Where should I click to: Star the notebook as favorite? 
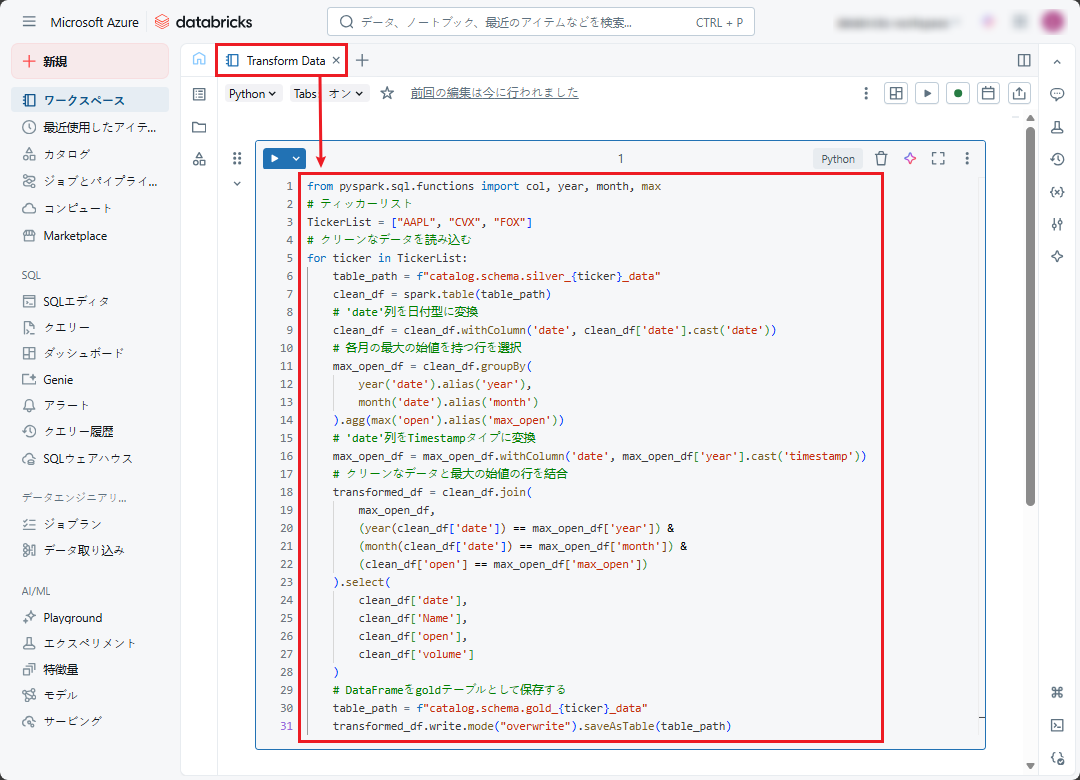pos(387,93)
